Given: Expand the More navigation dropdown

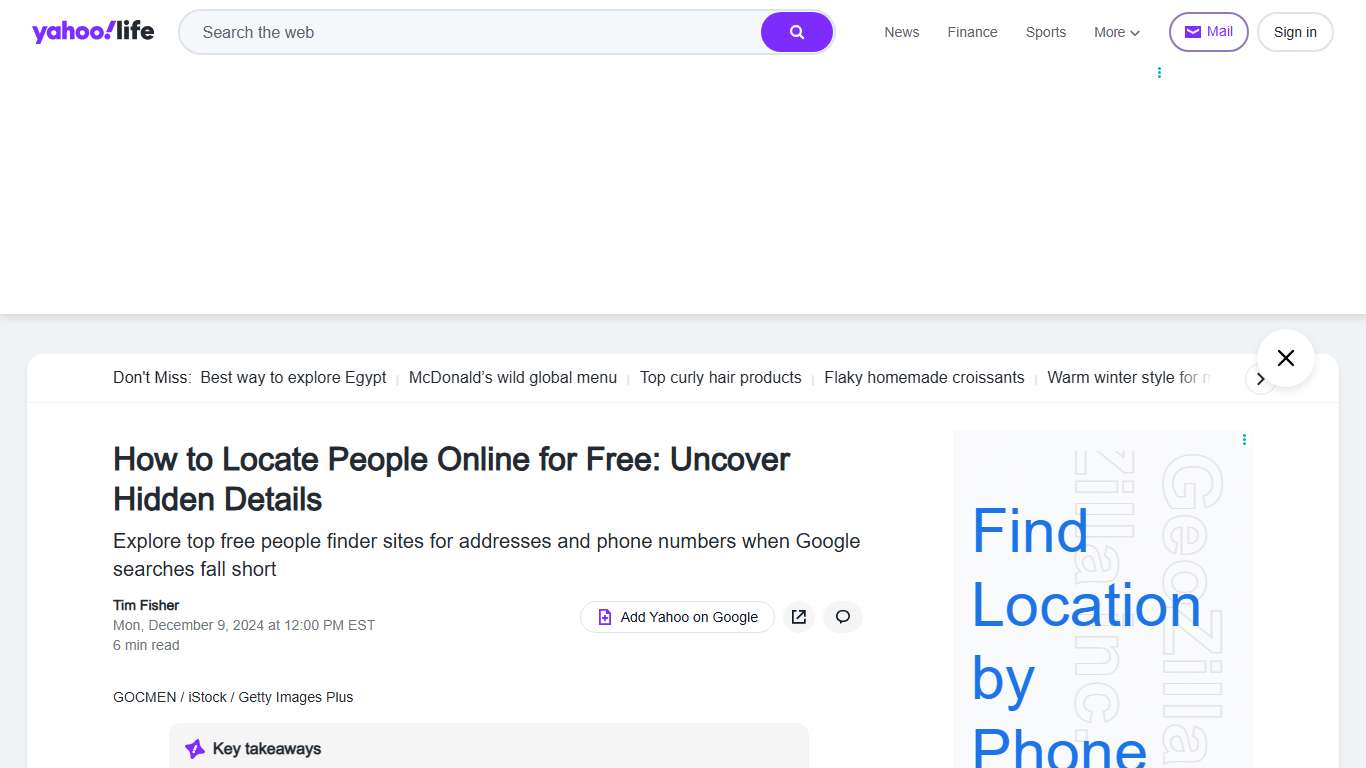Looking at the screenshot, I should (1116, 32).
